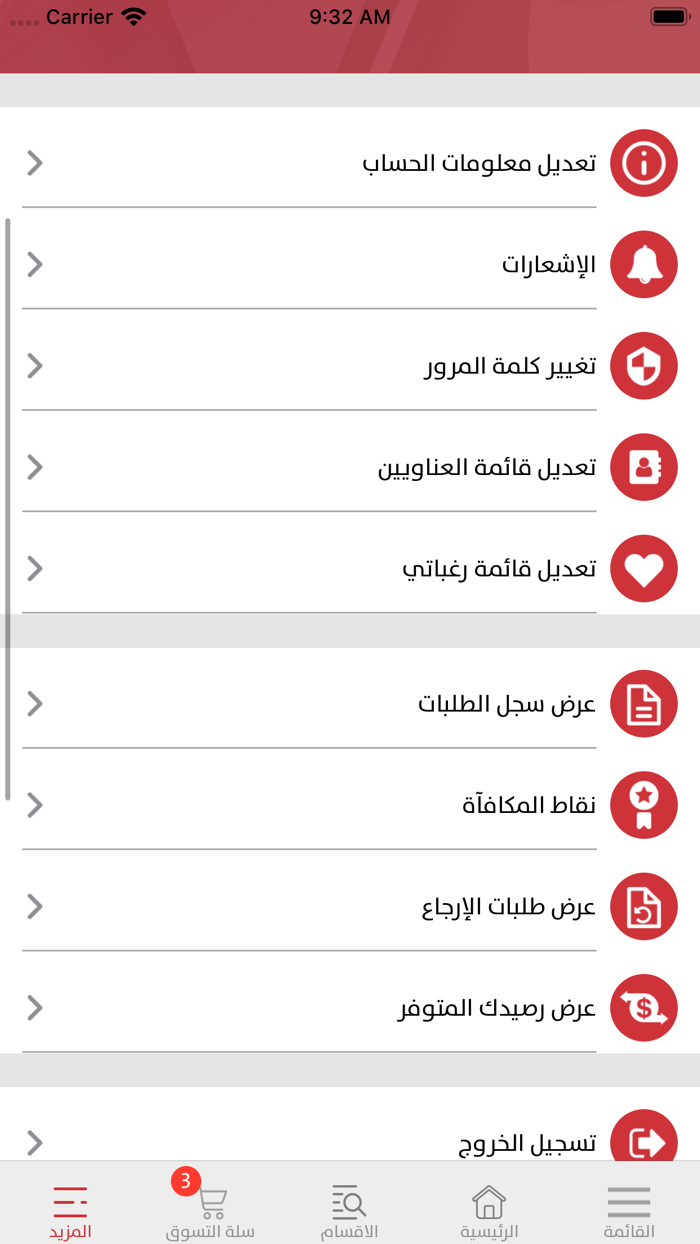Viewport: 700px width, 1244px height.
Task: Open the سلة التسوق cart tab
Action: (x=208, y=1205)
